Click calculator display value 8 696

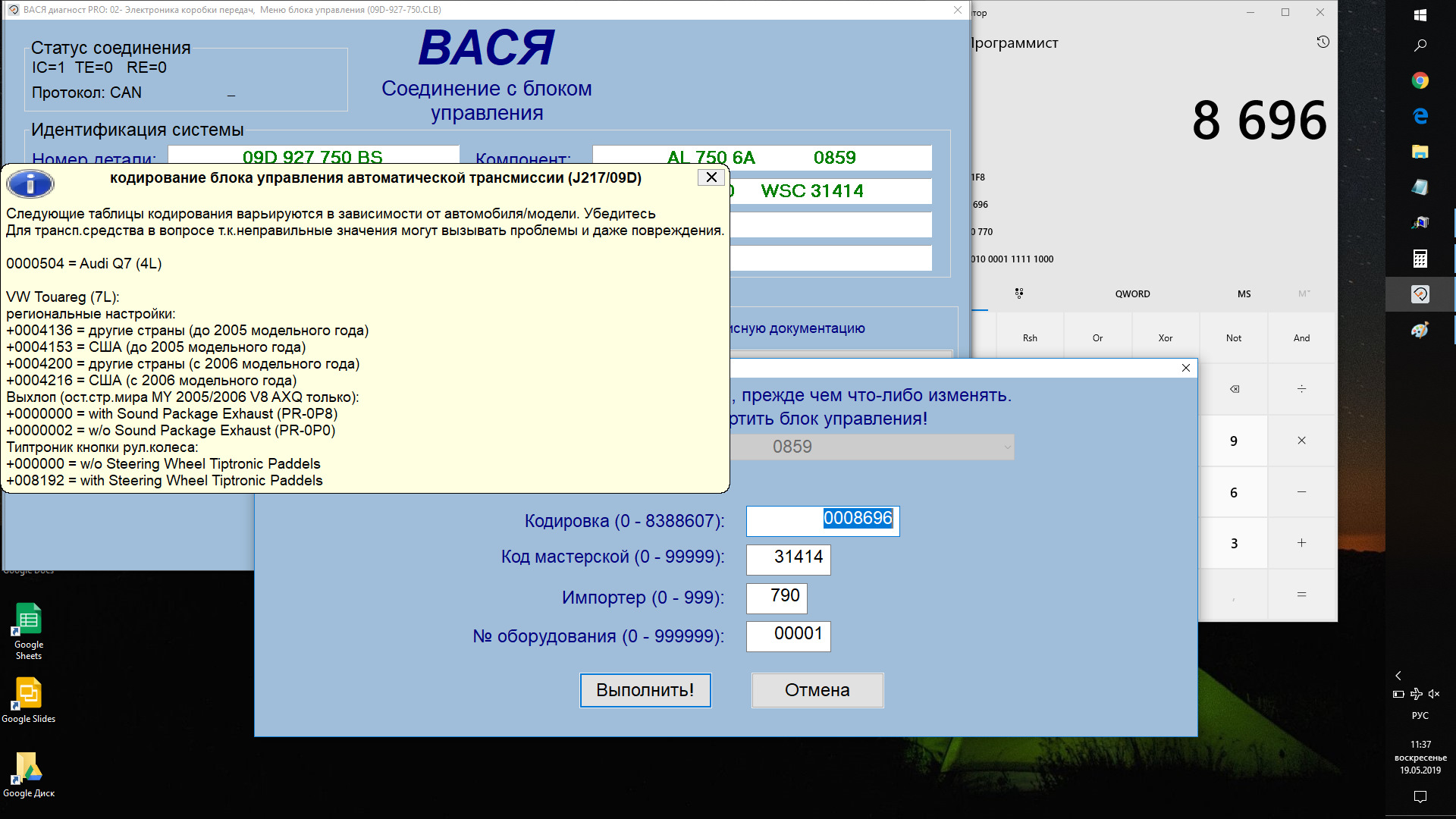(1260, 121)
